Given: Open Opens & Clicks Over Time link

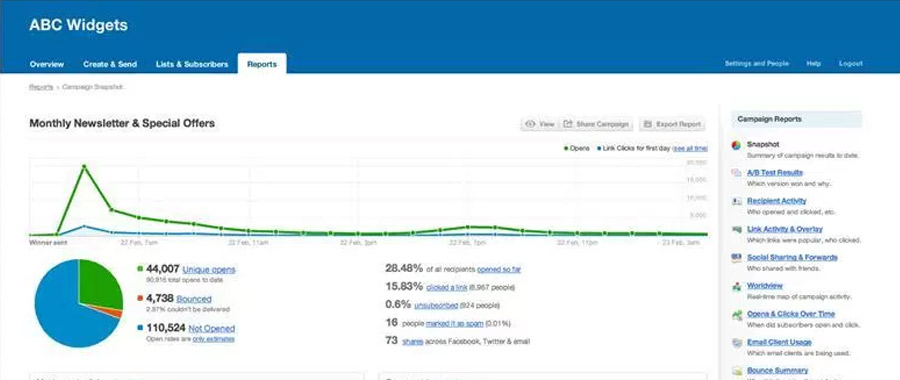Looking at the screenshot, I should coord(791,314).
